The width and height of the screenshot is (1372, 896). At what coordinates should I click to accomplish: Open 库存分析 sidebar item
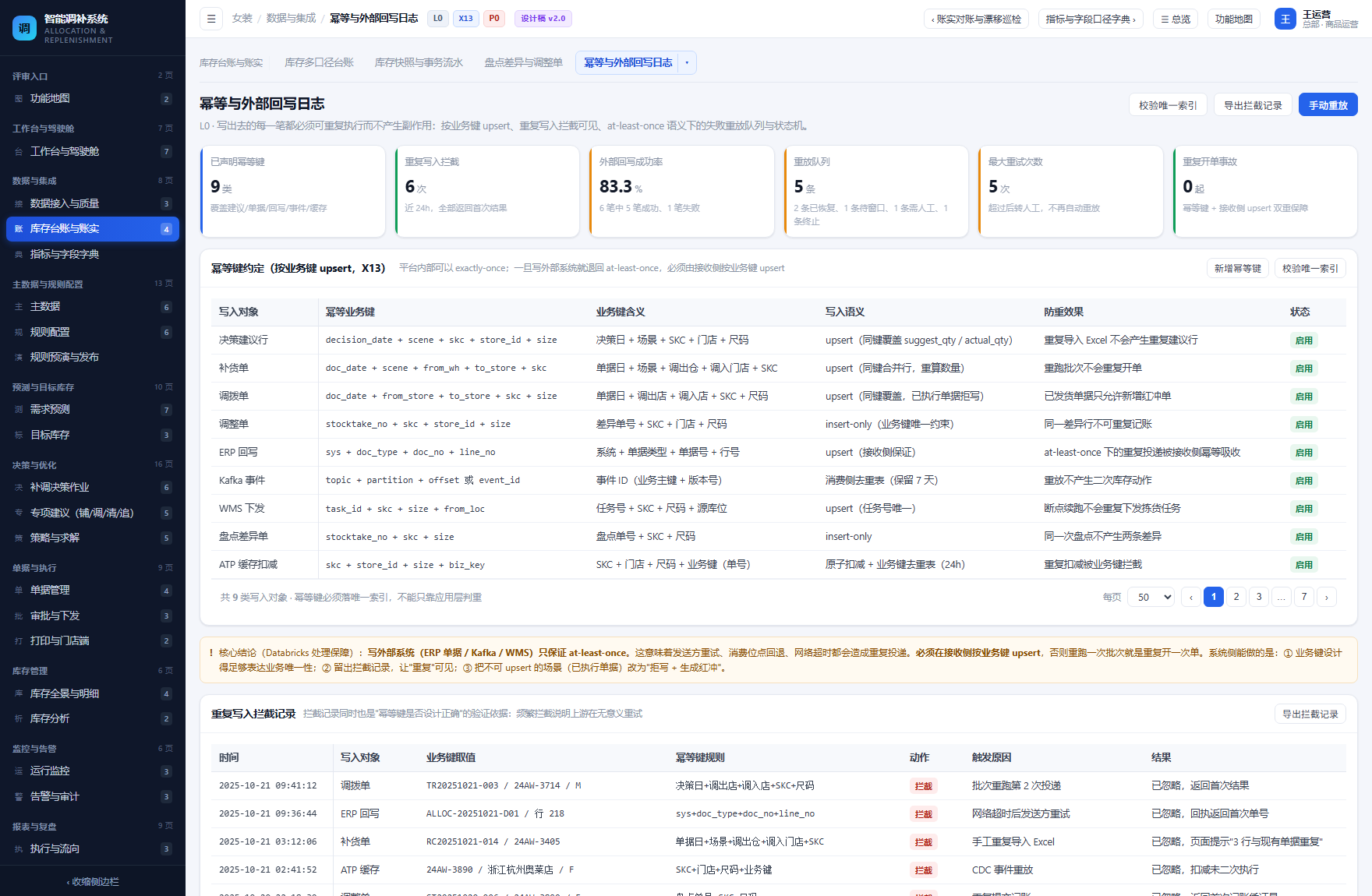tap(93, 719)
